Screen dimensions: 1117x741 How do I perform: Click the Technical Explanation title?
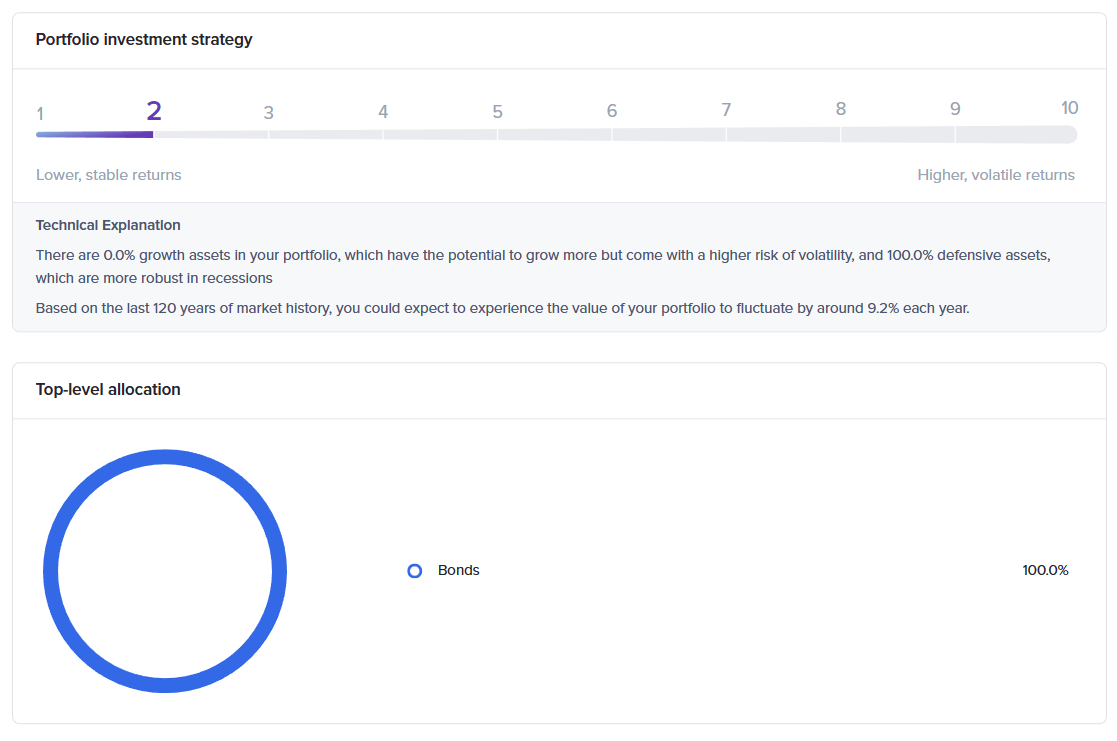(x=108, y=225)
